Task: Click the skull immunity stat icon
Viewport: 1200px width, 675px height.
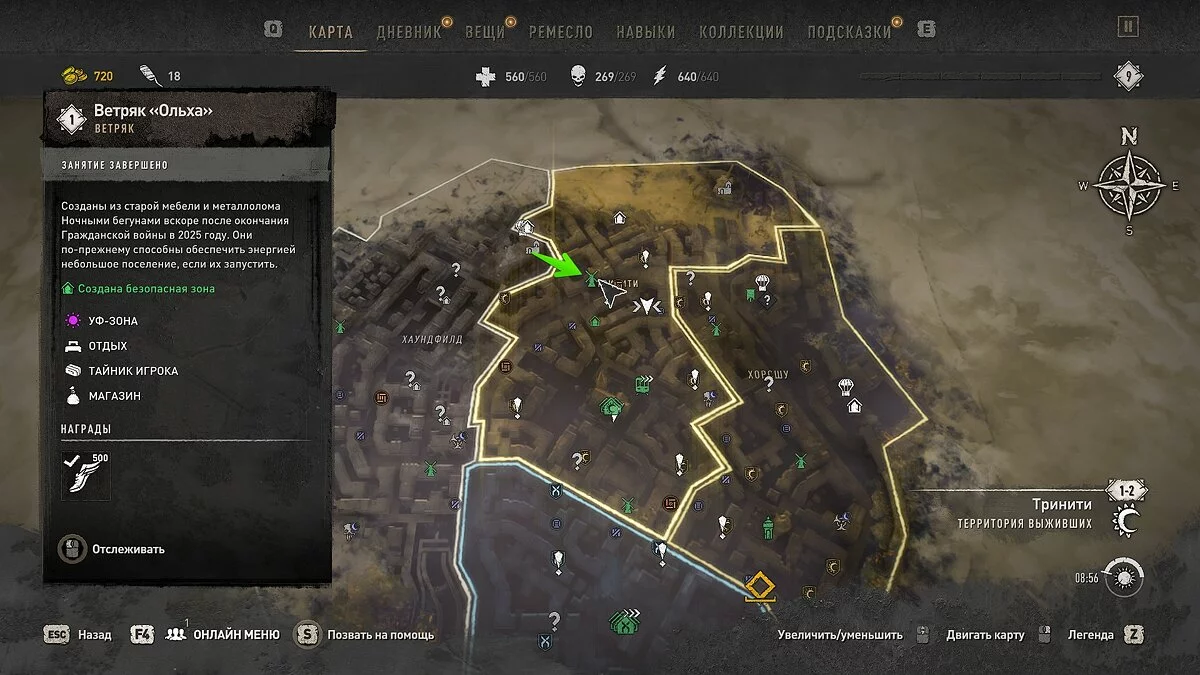Action: pos(578,76)
